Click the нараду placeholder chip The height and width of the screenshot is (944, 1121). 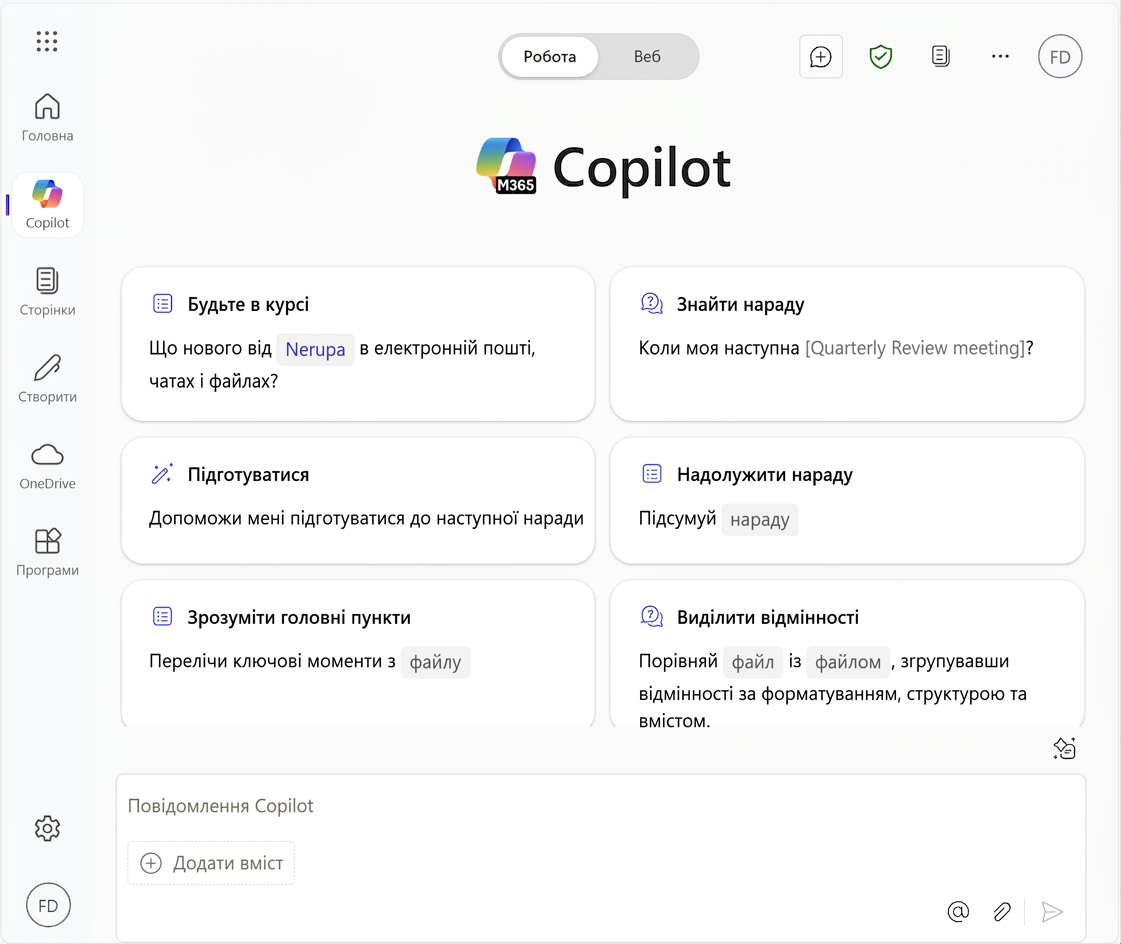click(759, 519)
